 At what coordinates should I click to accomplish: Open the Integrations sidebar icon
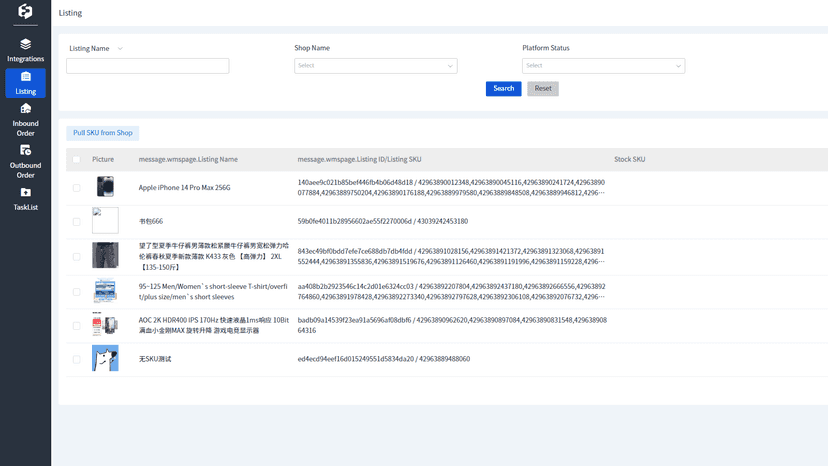25,44
